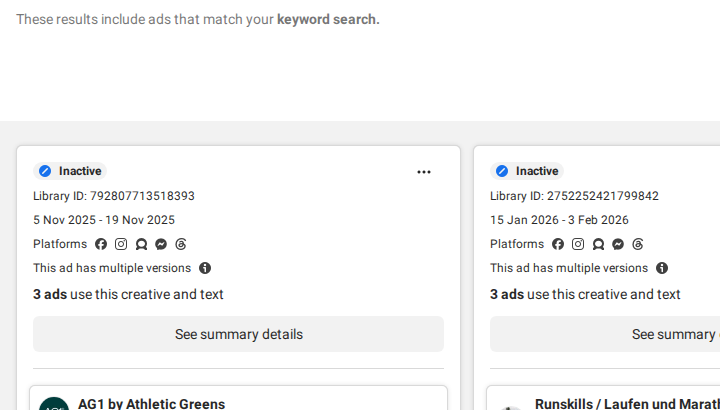Click Audience Network icon in first ad
720x410 pixels.
tap(141, 244)
